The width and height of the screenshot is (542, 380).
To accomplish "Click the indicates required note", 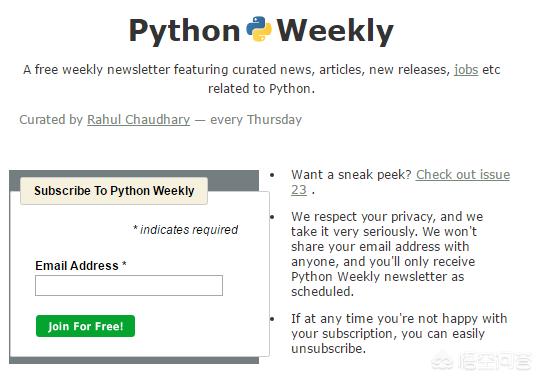I will tap(186, 230).
